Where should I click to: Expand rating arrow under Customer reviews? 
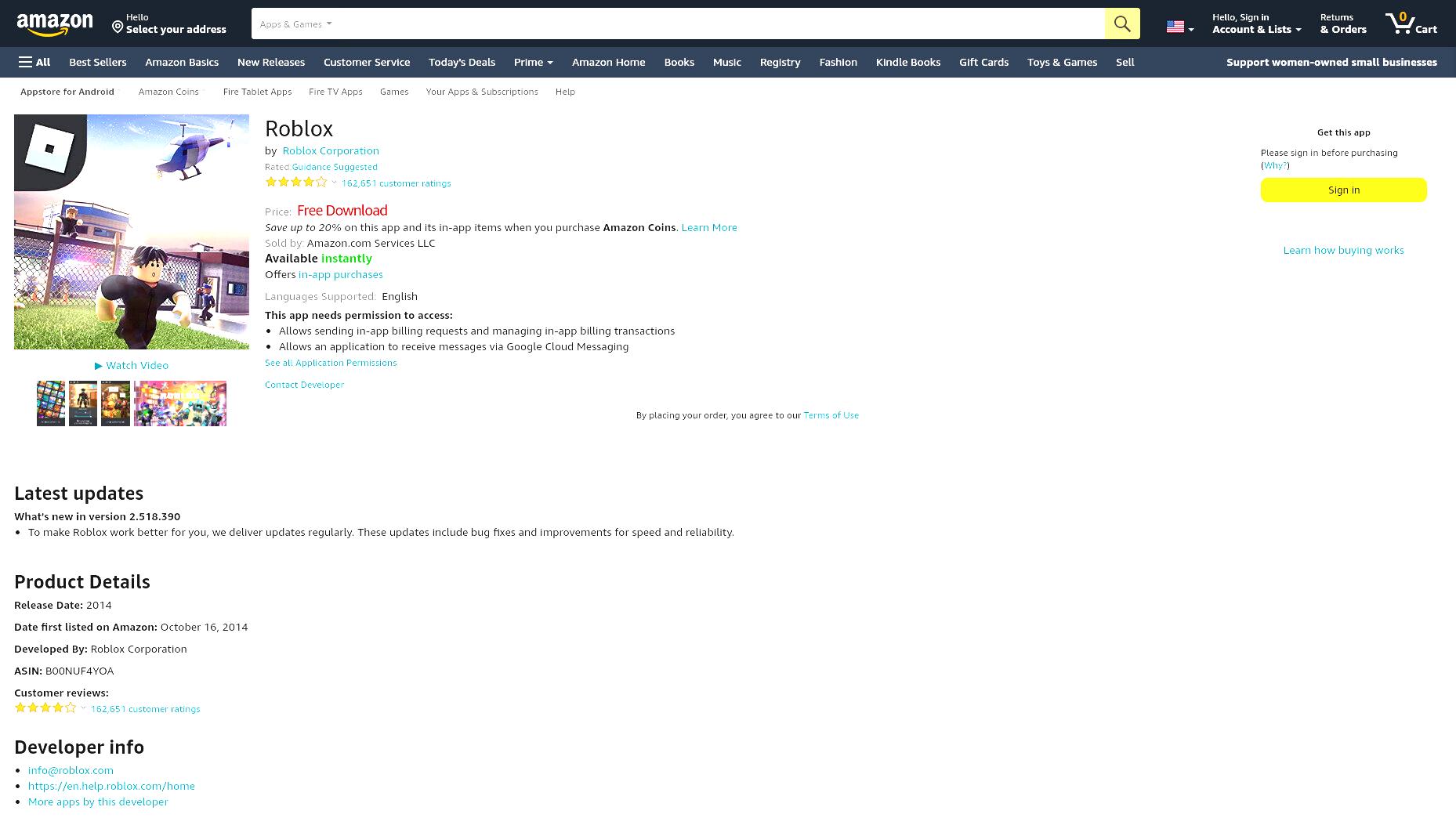[x=83, y=708]
